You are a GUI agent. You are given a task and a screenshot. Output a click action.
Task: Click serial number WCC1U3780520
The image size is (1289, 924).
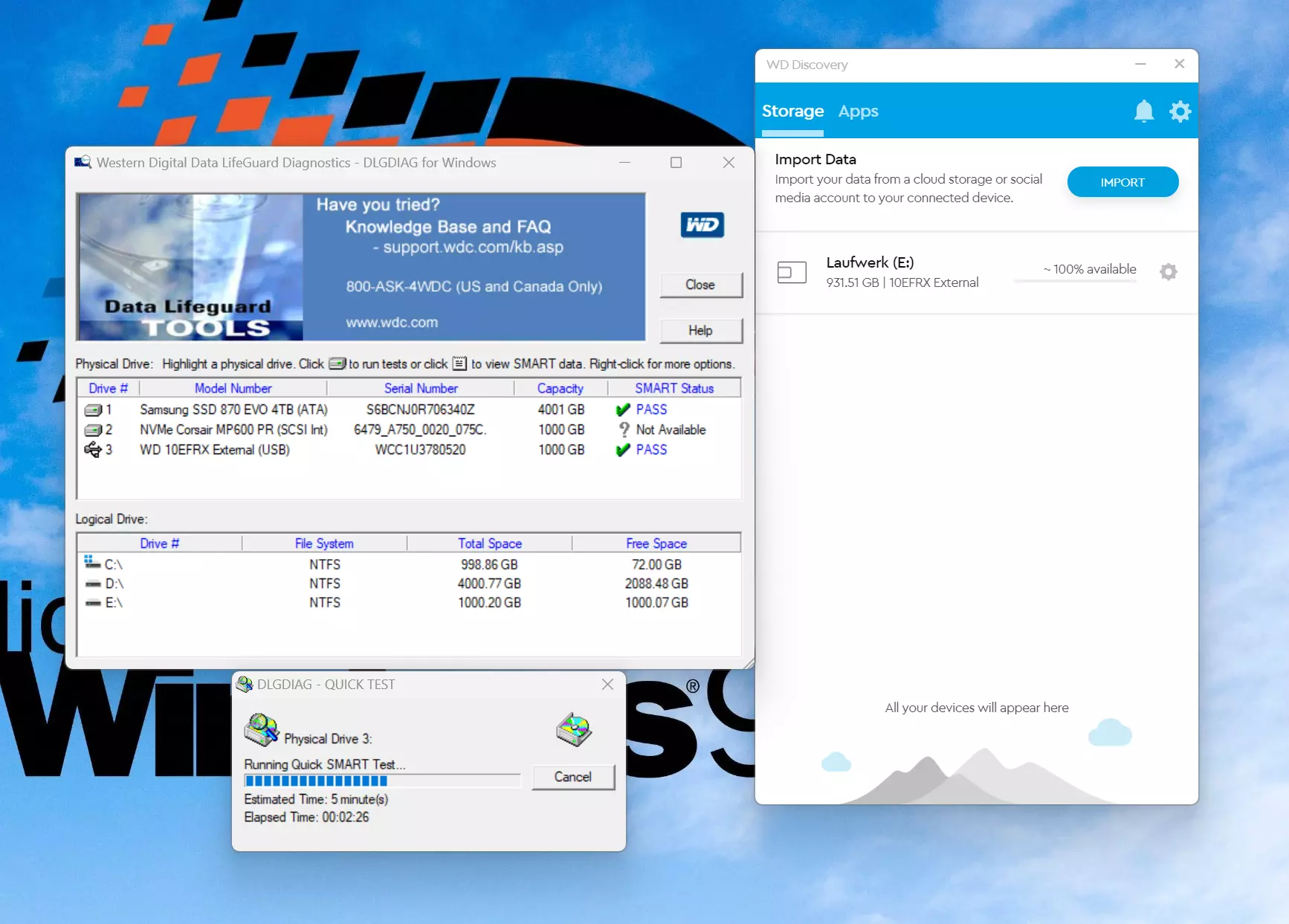pos(420,450)
